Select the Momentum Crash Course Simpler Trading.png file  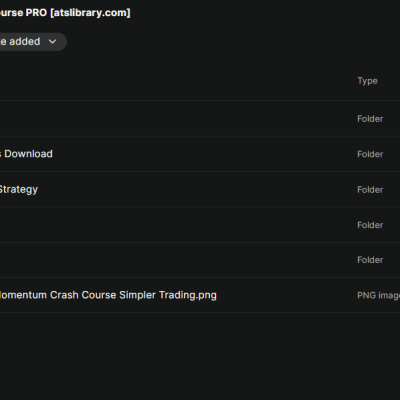(x=200, y=295)
